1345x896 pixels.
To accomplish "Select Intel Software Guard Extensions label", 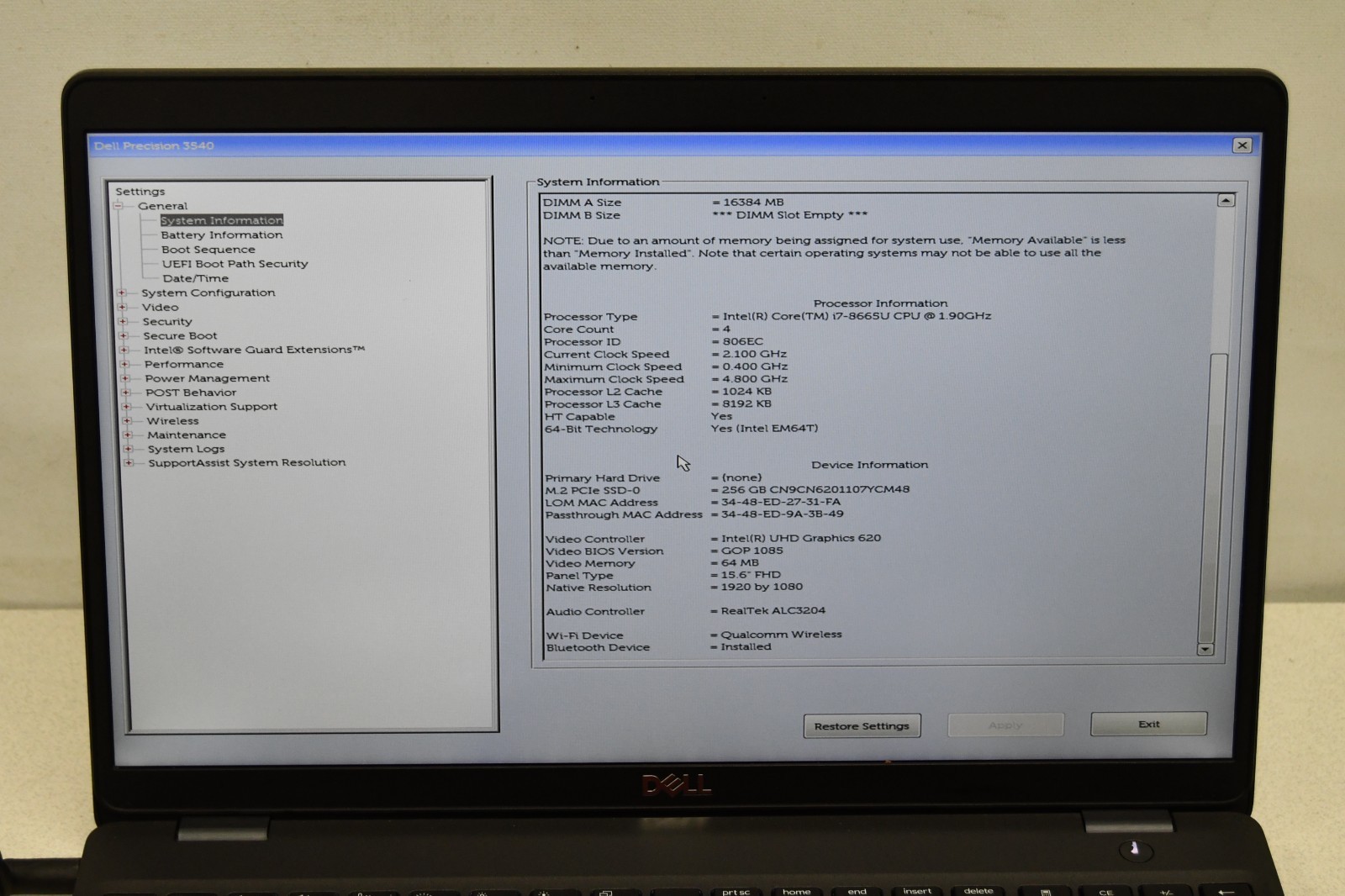I will point(255,350).
